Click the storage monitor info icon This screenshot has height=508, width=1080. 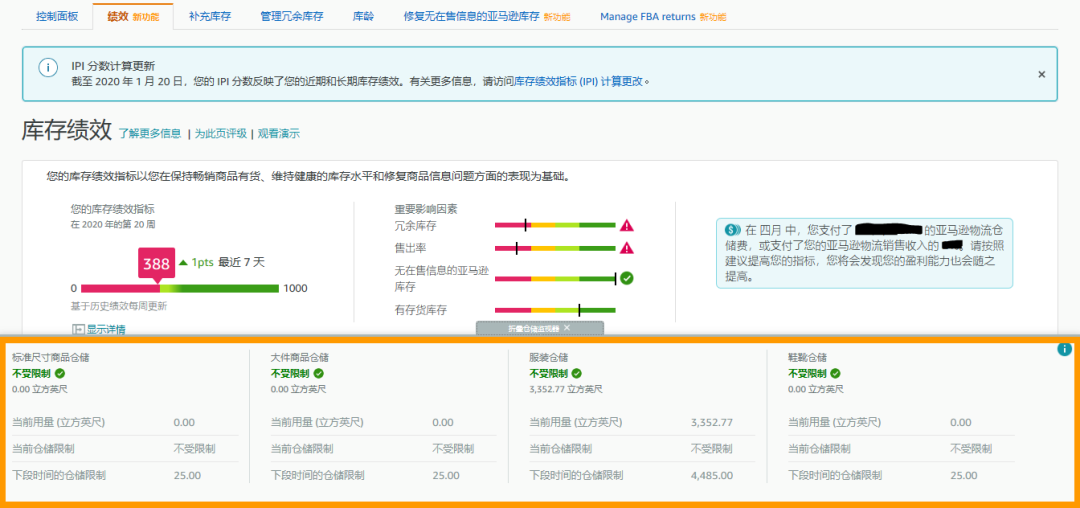1064,349
